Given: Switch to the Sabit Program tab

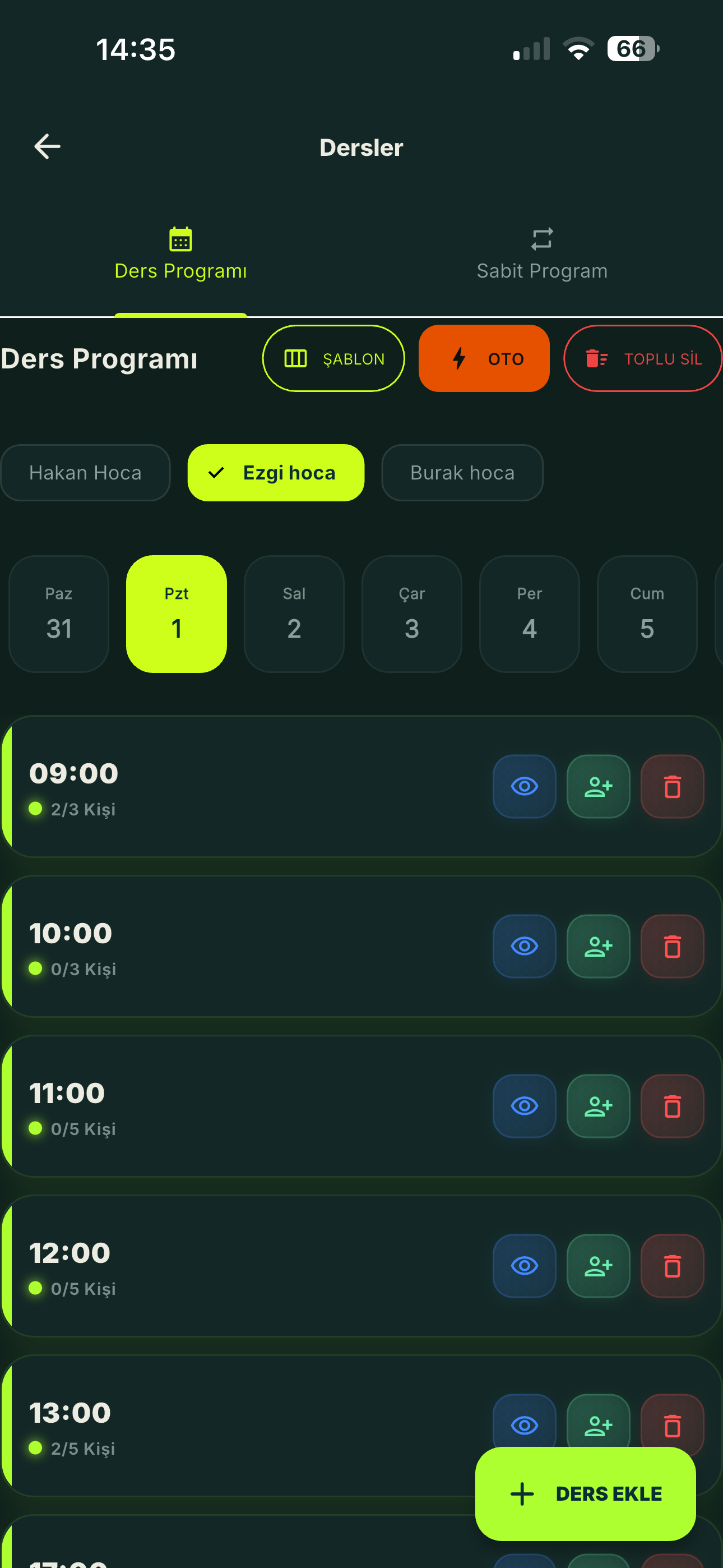Looking at the screenshot, I should coord(541,254).
